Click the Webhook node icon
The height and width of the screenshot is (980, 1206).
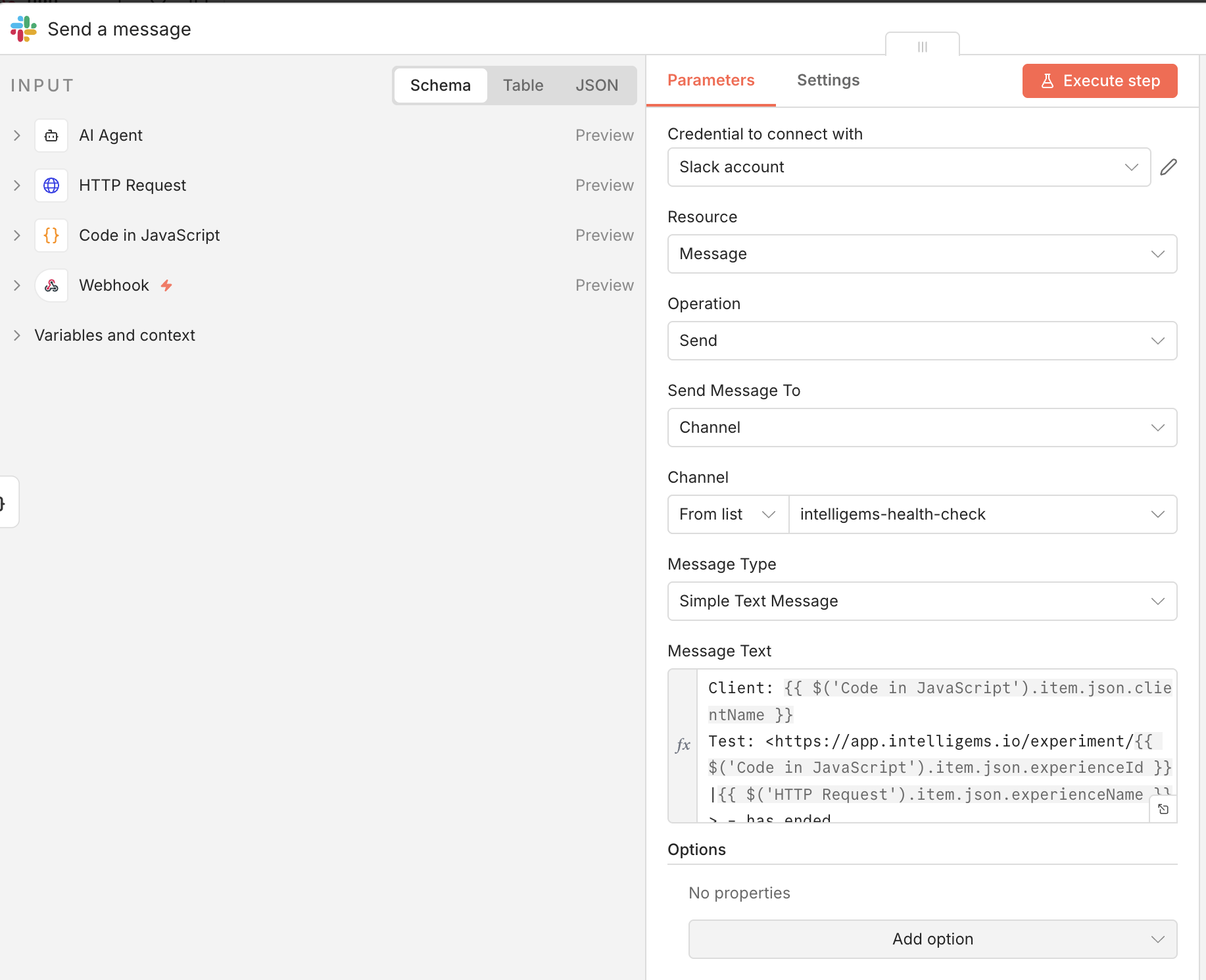click(51, 285)
